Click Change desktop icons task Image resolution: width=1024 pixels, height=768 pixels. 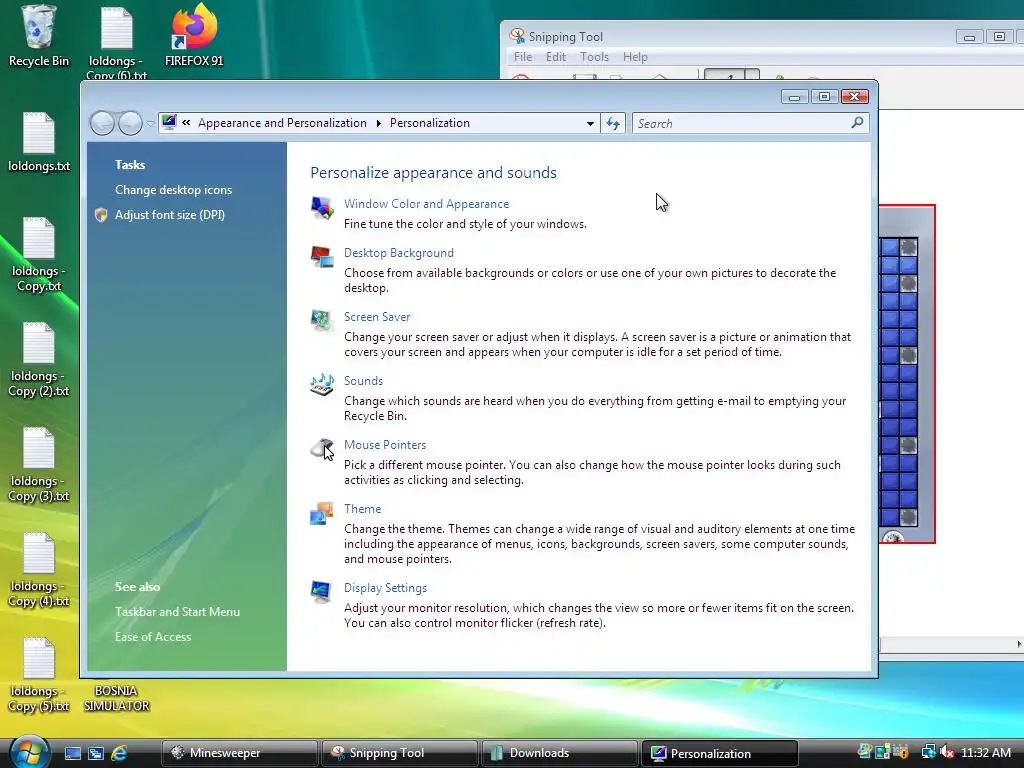click(x=173, y=190)
